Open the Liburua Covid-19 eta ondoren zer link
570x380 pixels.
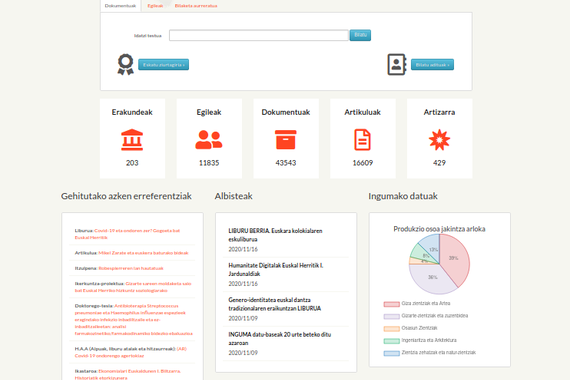(x=127, y=234)
